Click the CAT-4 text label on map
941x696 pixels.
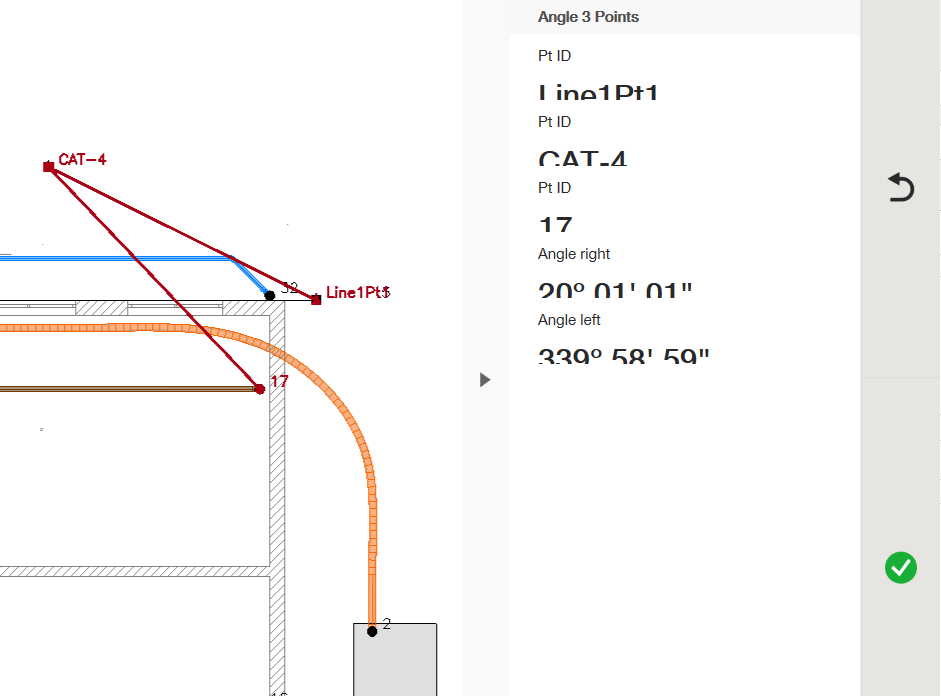[82, 160]
